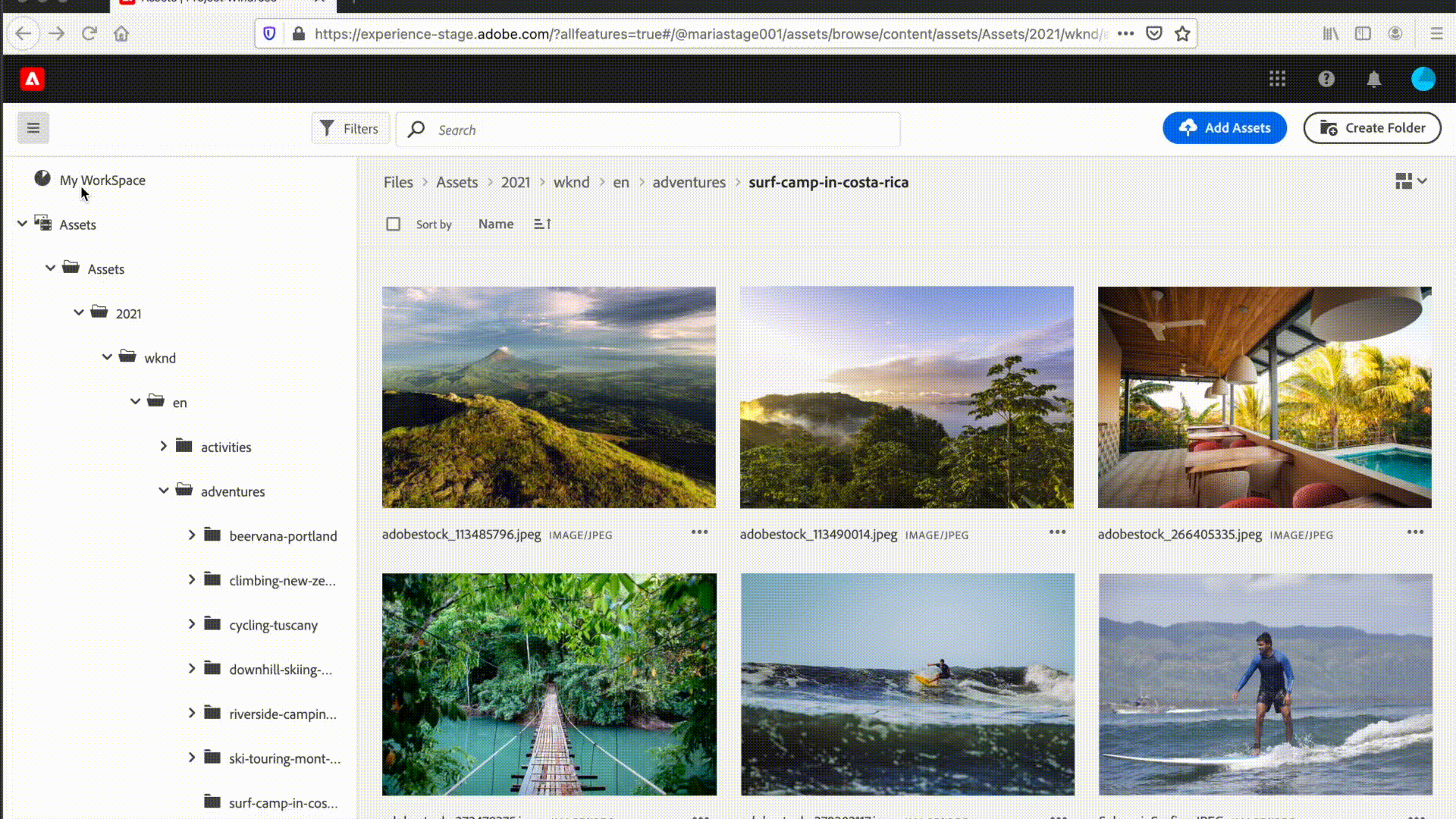Check the select all checkbox

click(x=393, y=224)
